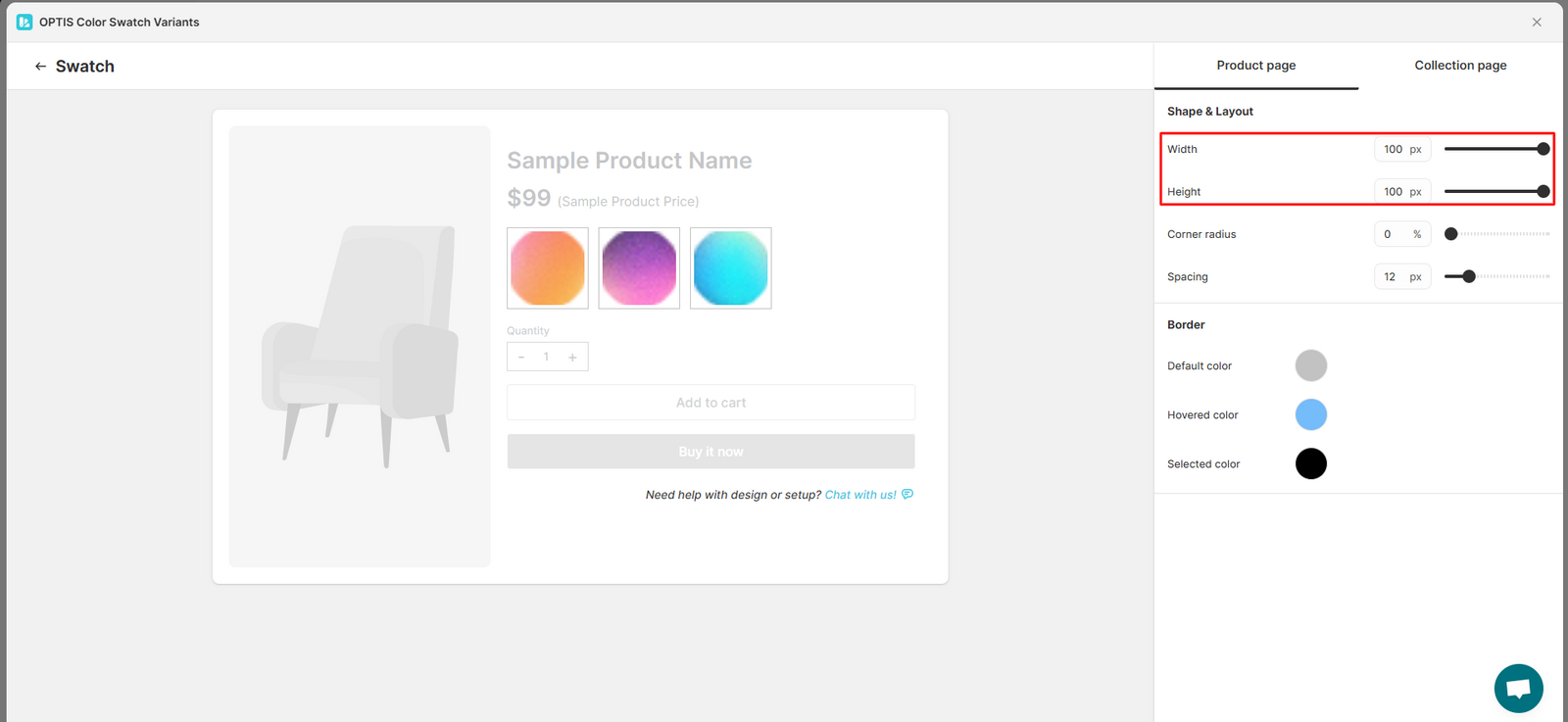1568x722 pixels.
Task: Click the Spacing value field
Action: pos(1402,277)
